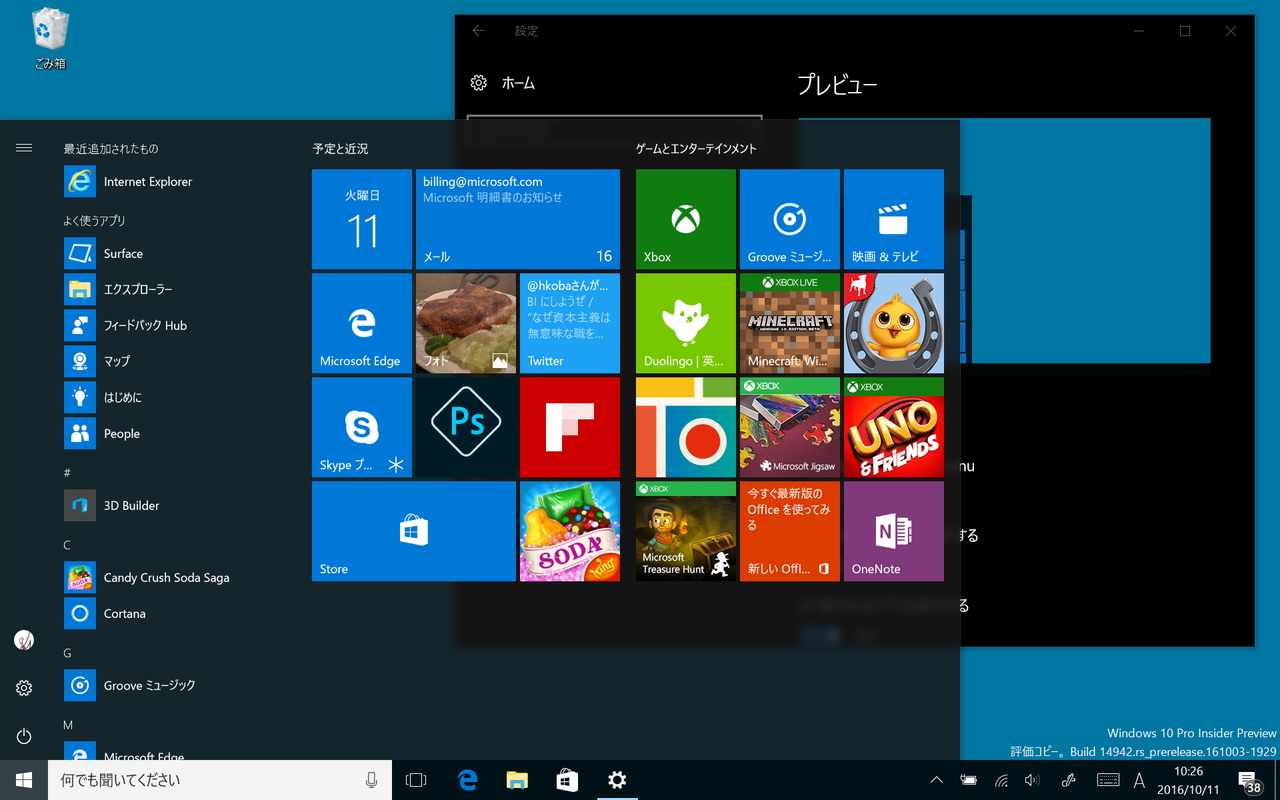Jump to the G letter header
The image size is (1280, 800).
click(x=67, y=653)
